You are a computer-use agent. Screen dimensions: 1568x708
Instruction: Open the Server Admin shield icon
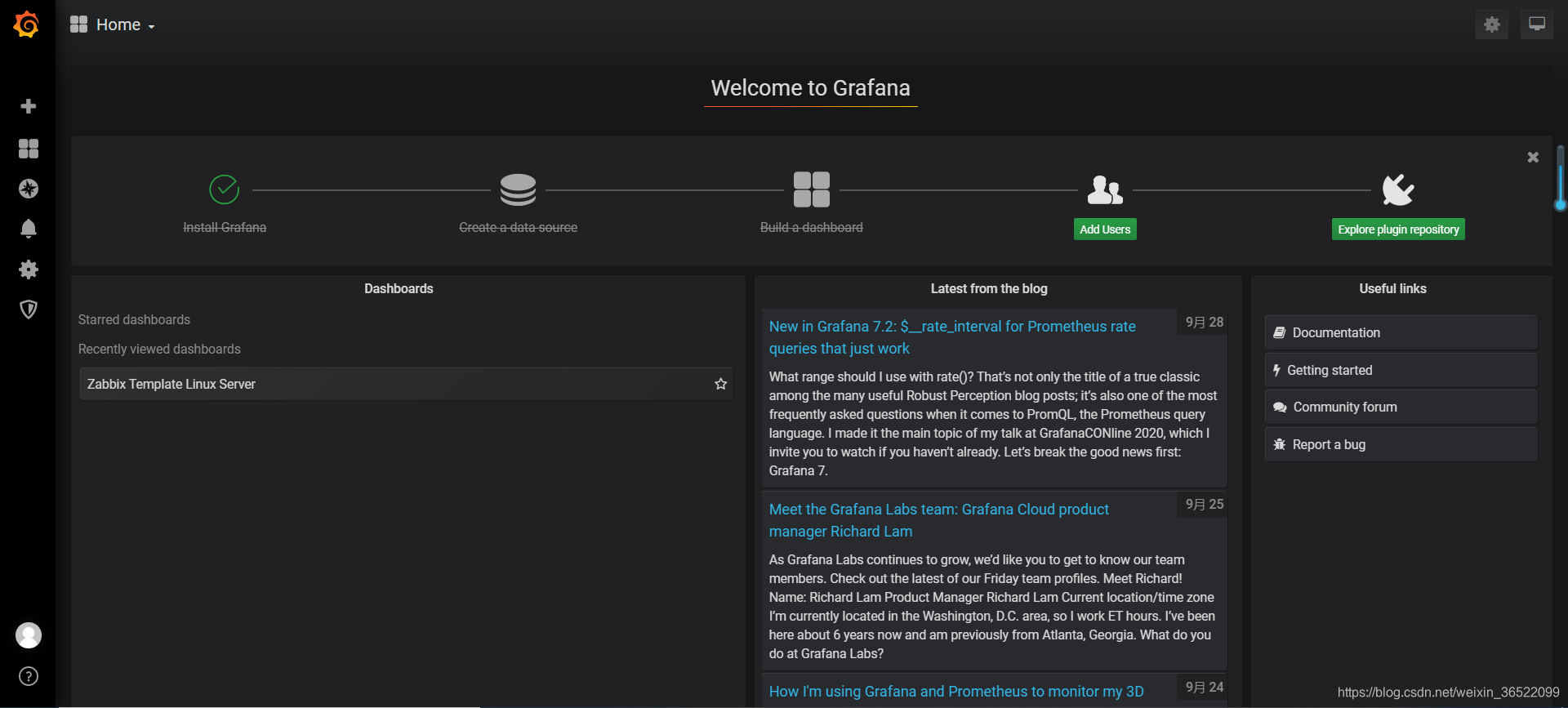[x=29, y=309]
